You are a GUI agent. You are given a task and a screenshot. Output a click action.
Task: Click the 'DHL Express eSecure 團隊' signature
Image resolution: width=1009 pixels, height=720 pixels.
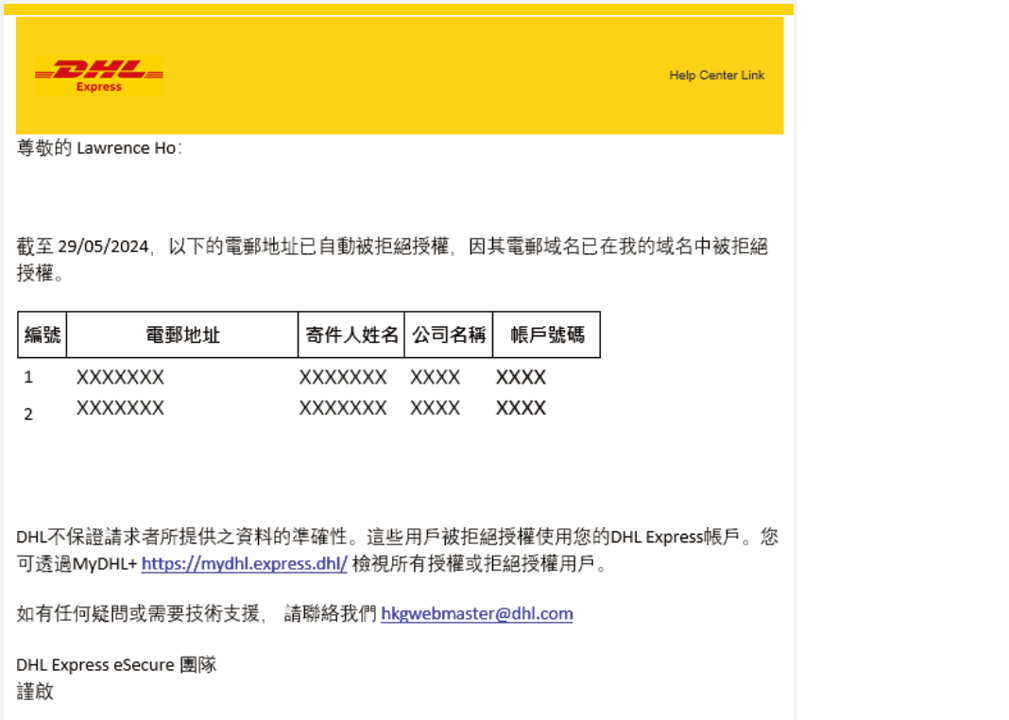click(116, 665)
